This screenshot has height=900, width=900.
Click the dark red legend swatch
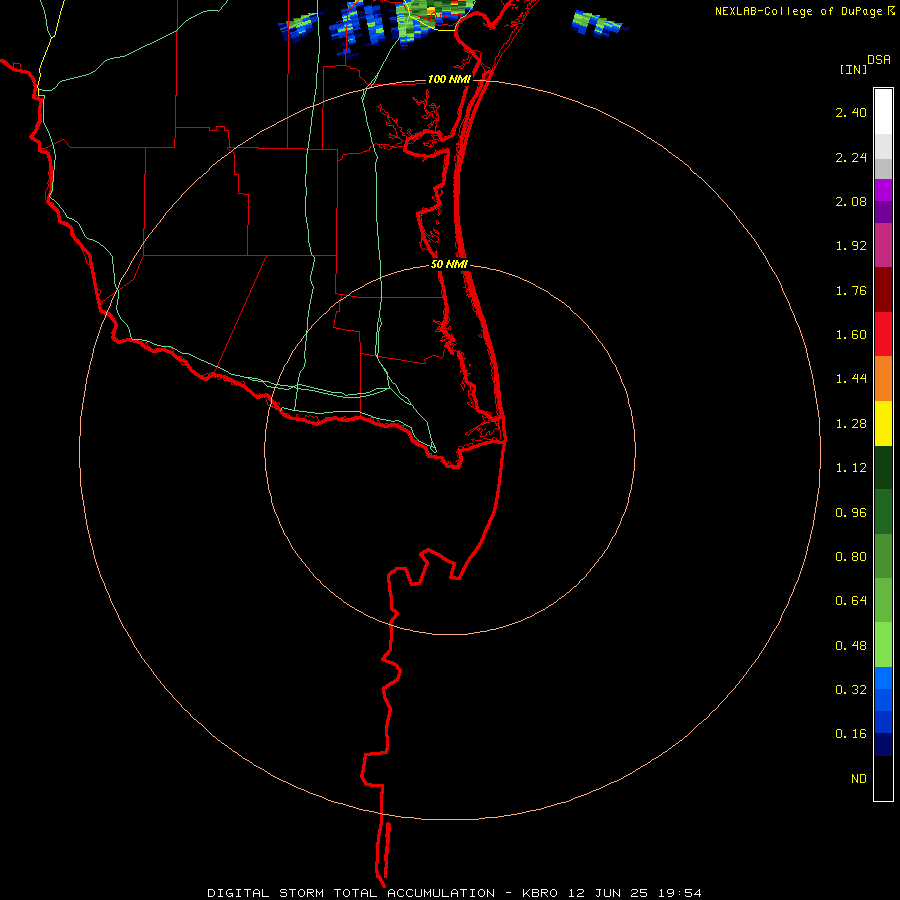883,290
